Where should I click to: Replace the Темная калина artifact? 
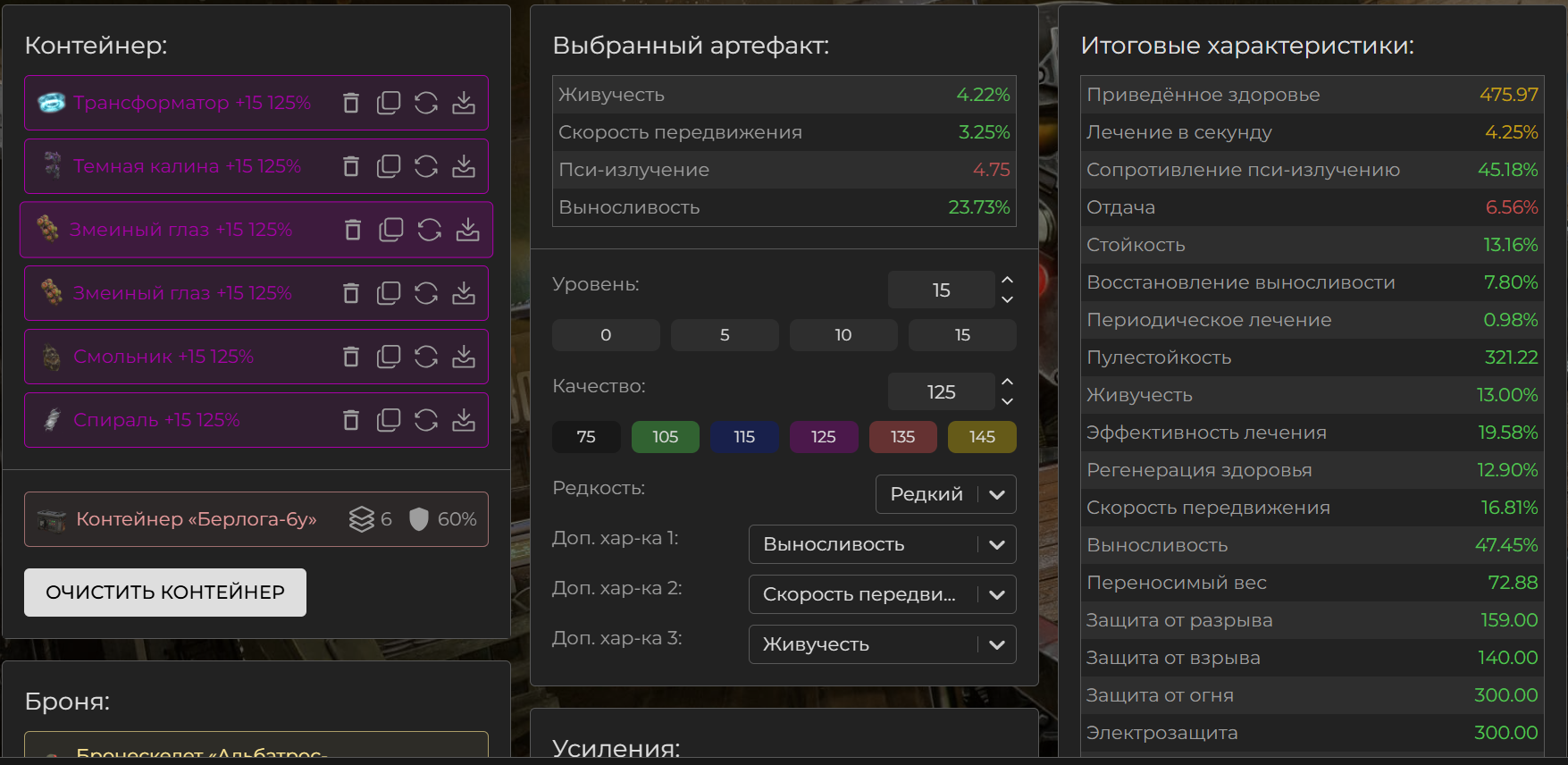426,166
